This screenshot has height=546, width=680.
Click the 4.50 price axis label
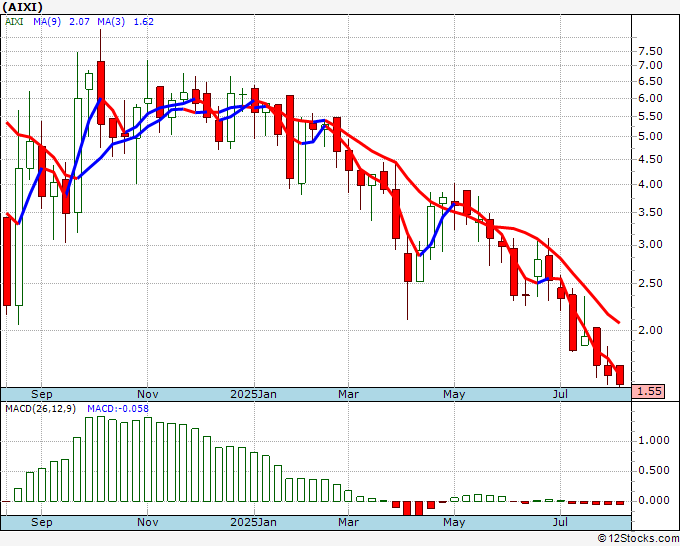(x=651, y=160)
